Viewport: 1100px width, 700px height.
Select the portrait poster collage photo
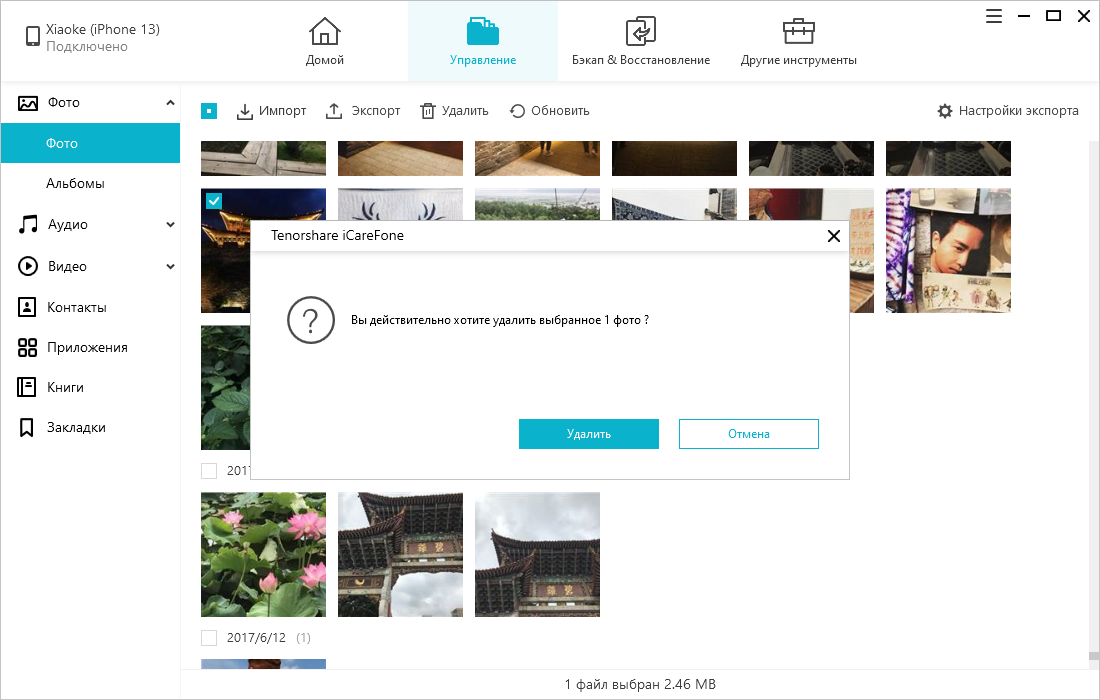pos(948,250)
